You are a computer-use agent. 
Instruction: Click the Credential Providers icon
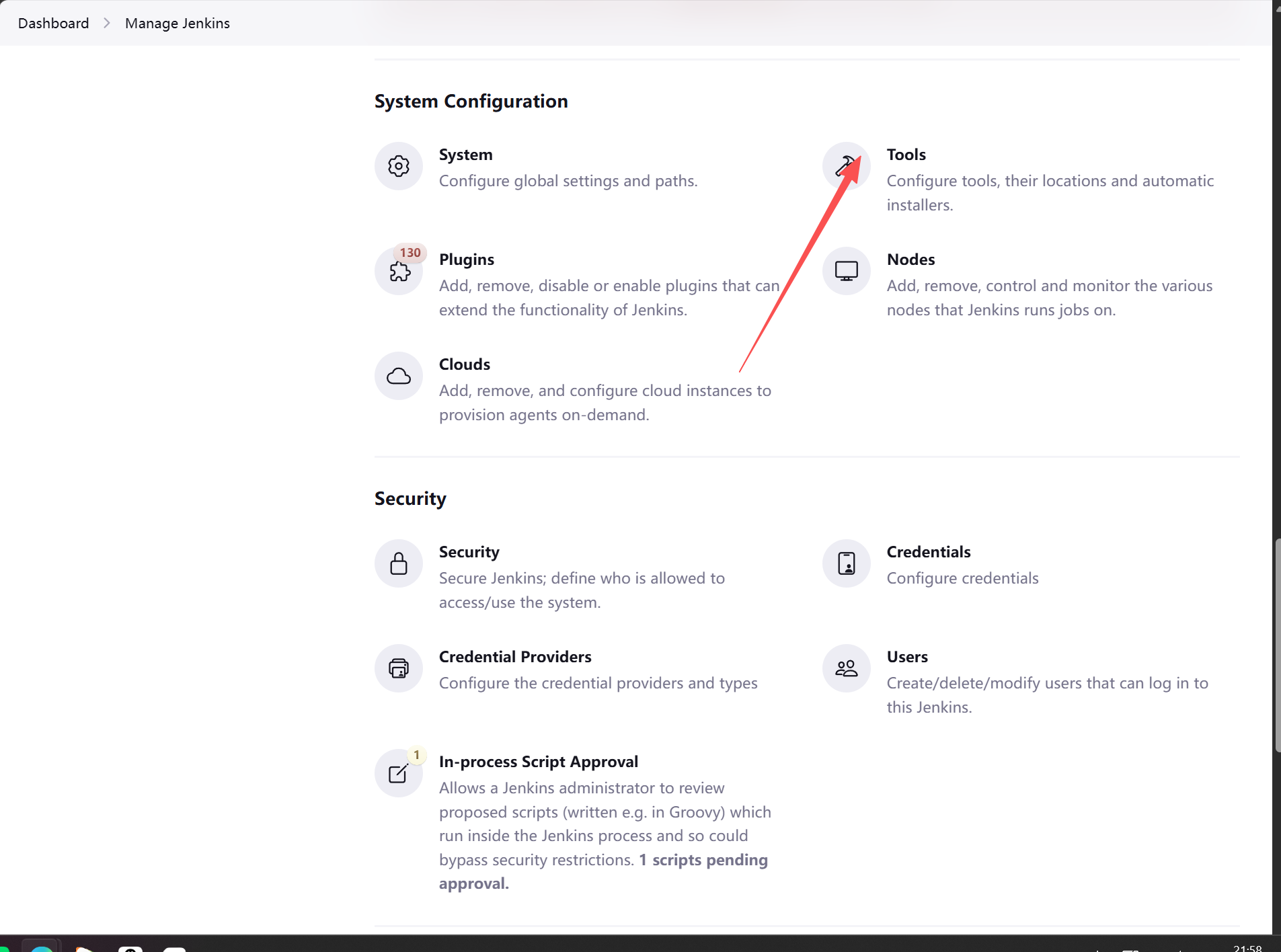pyautogui.click(x=399, y=668)
